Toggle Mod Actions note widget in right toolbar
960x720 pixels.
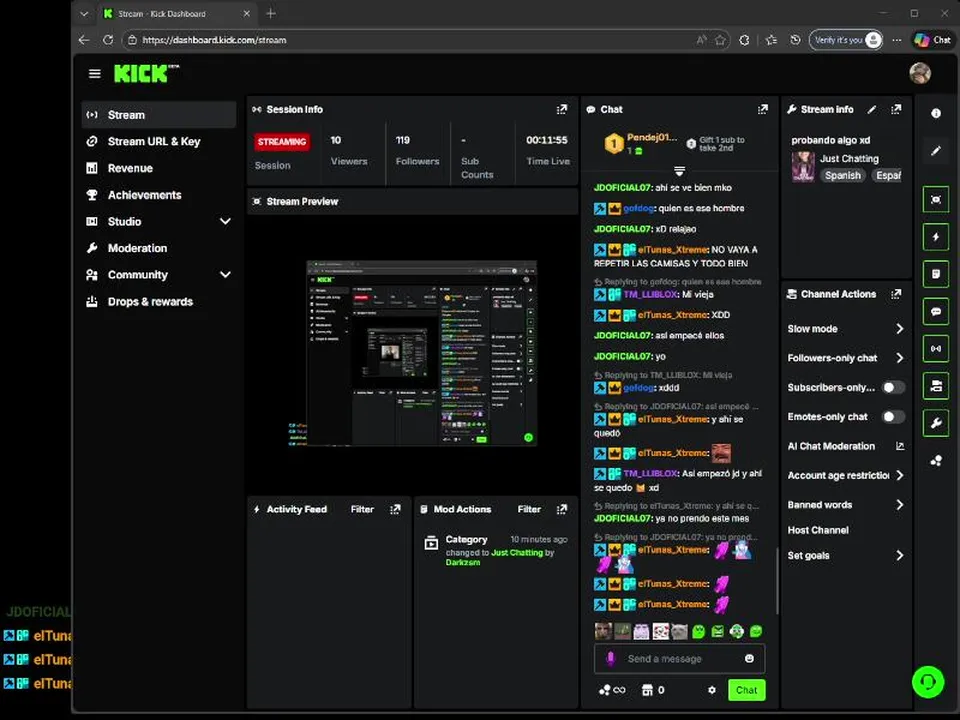(936, 274)
